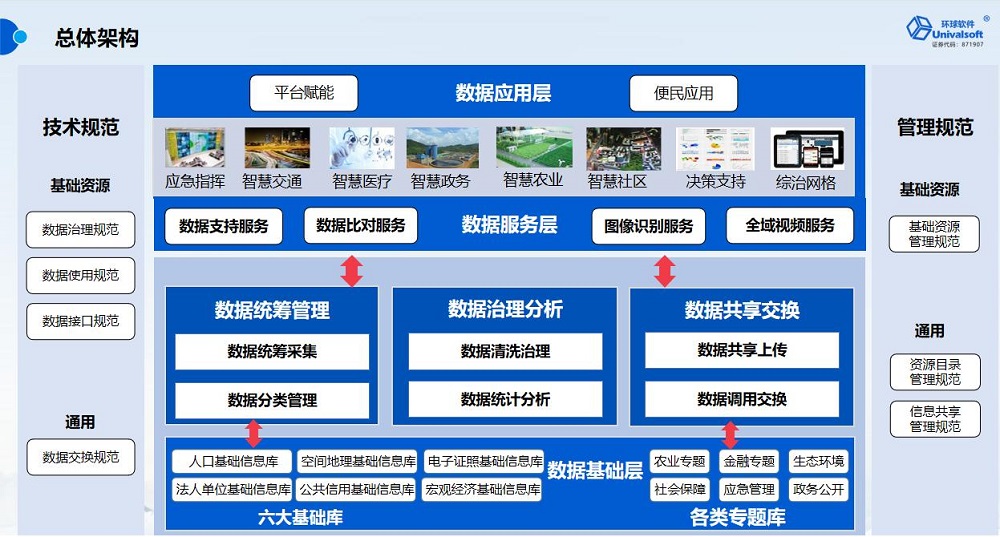
Task: Click the red double arrow above 数据共享交换
Action: tap(665, 270)
